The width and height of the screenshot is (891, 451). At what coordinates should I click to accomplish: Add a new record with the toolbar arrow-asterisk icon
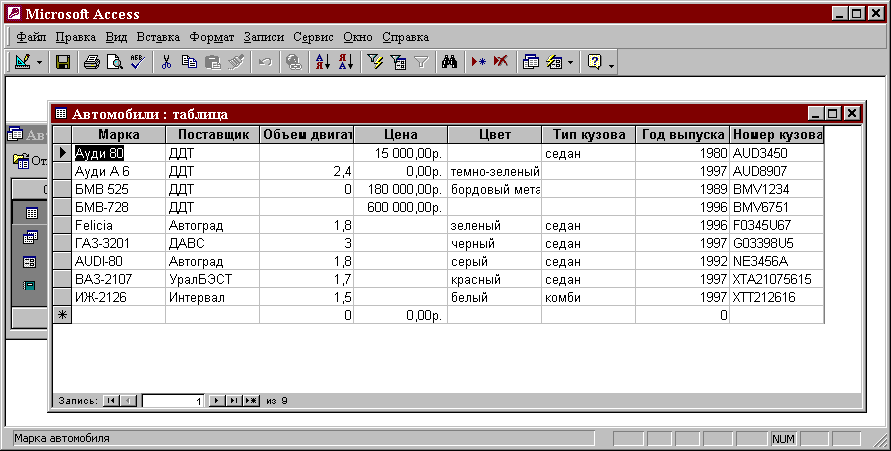[478, 61]
